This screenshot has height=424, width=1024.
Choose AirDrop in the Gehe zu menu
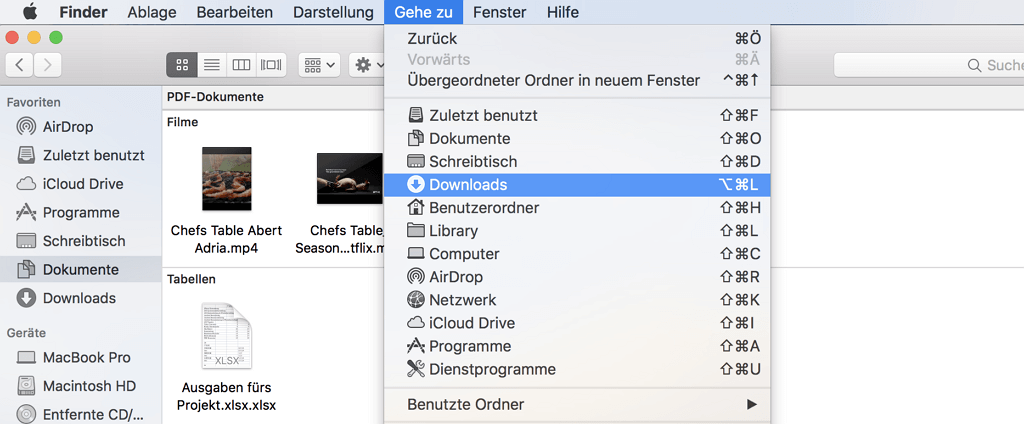click(x=577, y=277)
